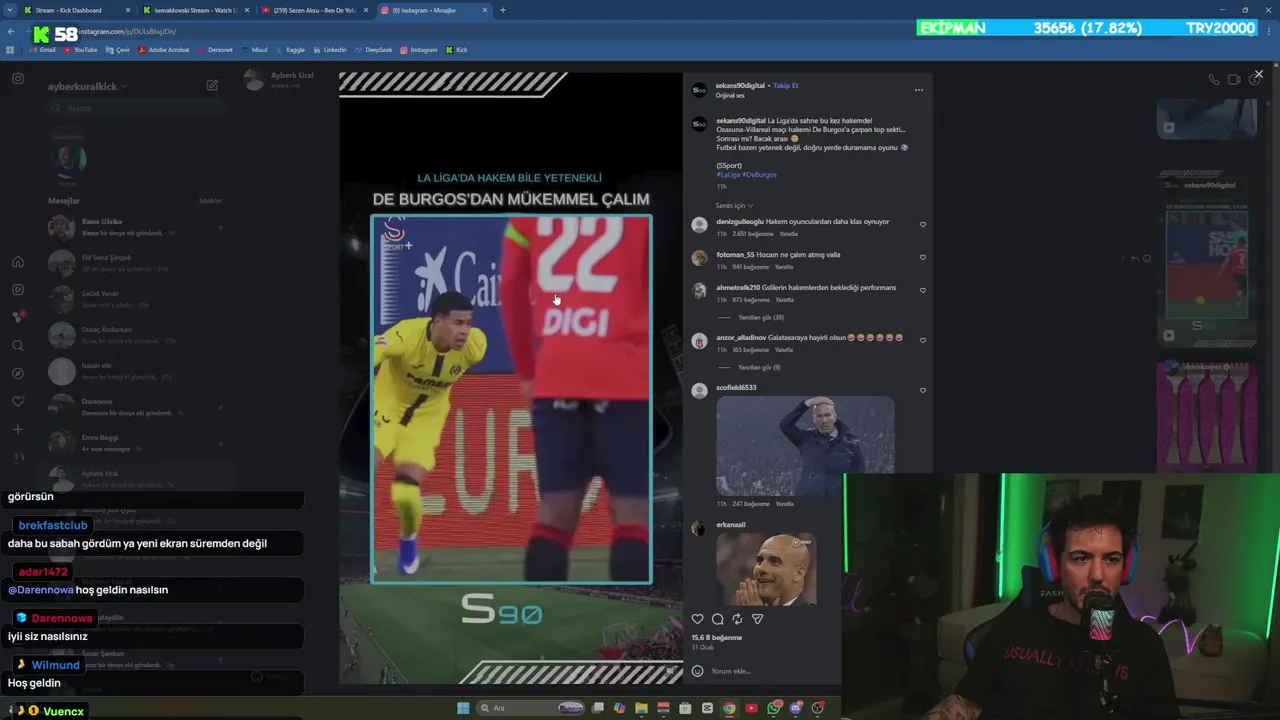Open Explore compass in Instagram sidebar
This screenshot has height=720, width=1280.
(18, 374)
